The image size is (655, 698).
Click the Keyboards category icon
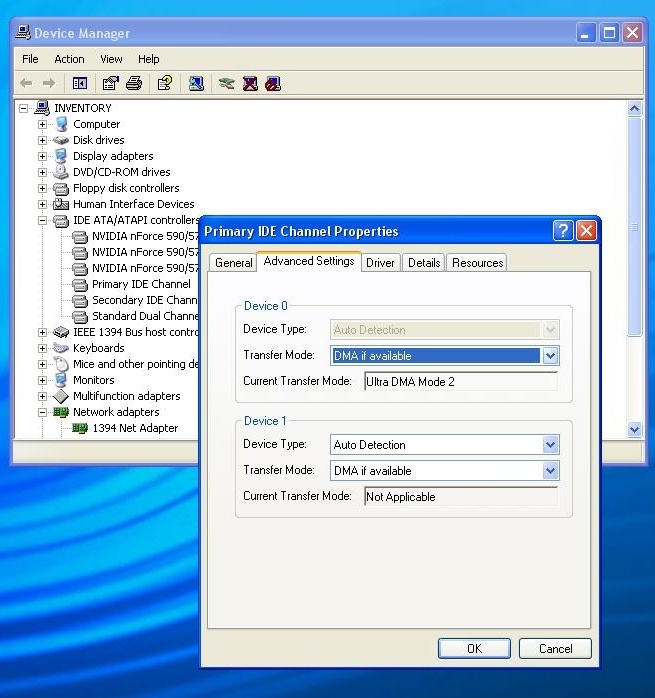(61, 348)
